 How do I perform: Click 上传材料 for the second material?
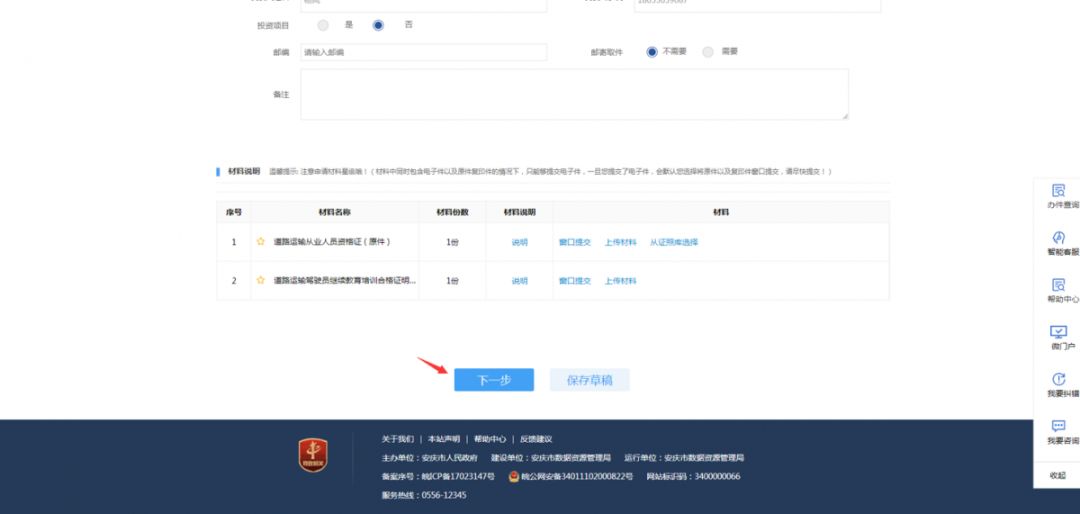click(620, 281)
